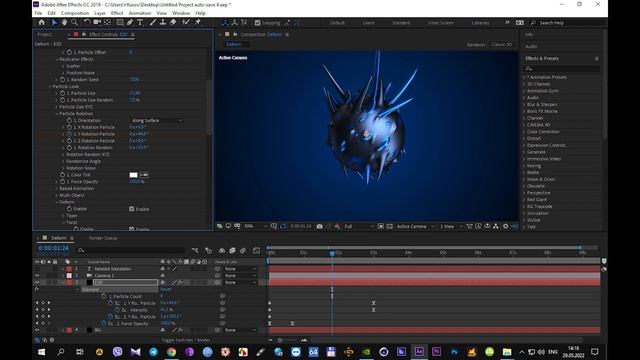Open Adobe Premiere Pro from the taskbar
640x360 pixels.
click(x=436, y=351)
